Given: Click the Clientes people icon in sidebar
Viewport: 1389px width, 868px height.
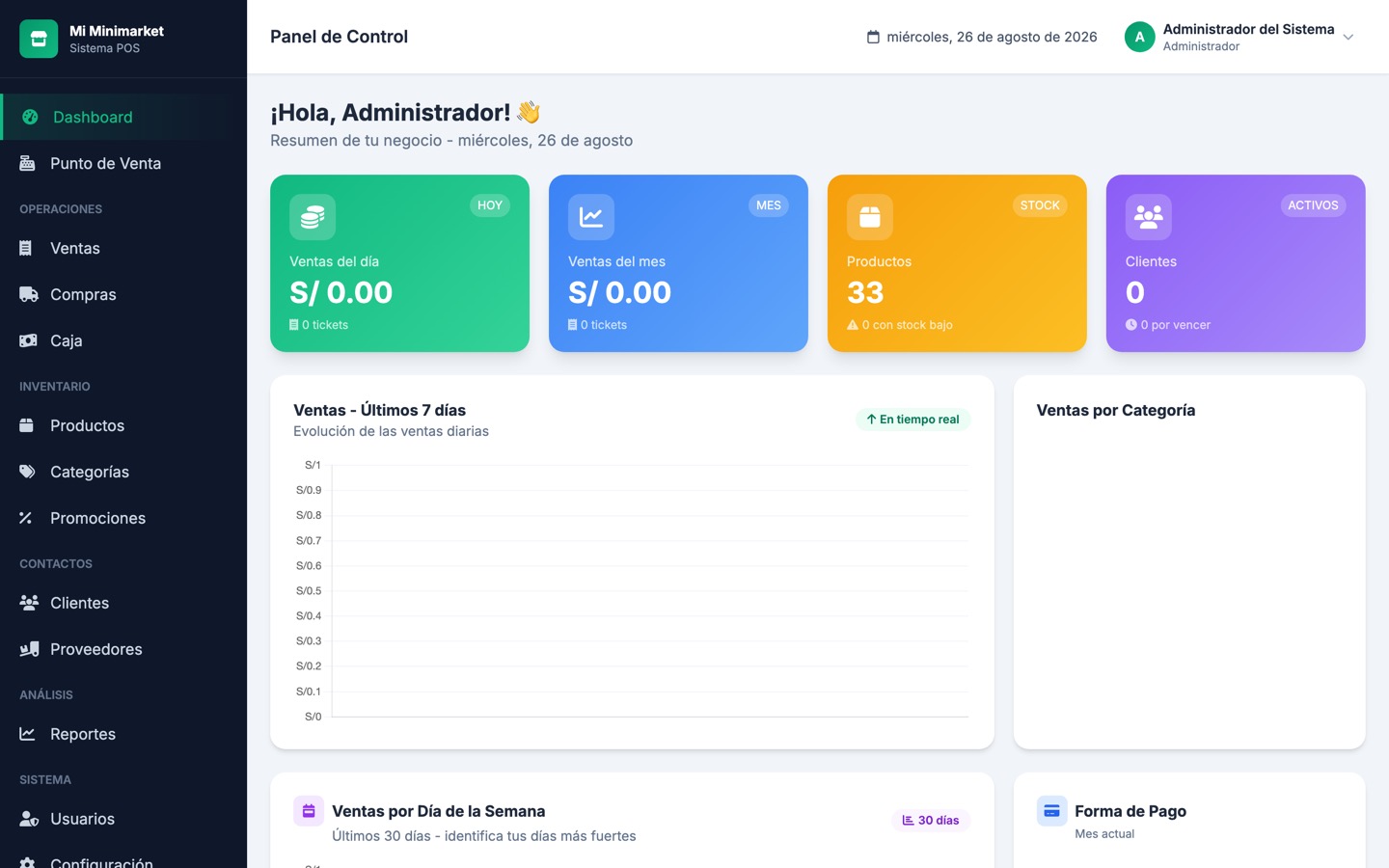Looking at the screenshot, I should click(x=29, y=603).
